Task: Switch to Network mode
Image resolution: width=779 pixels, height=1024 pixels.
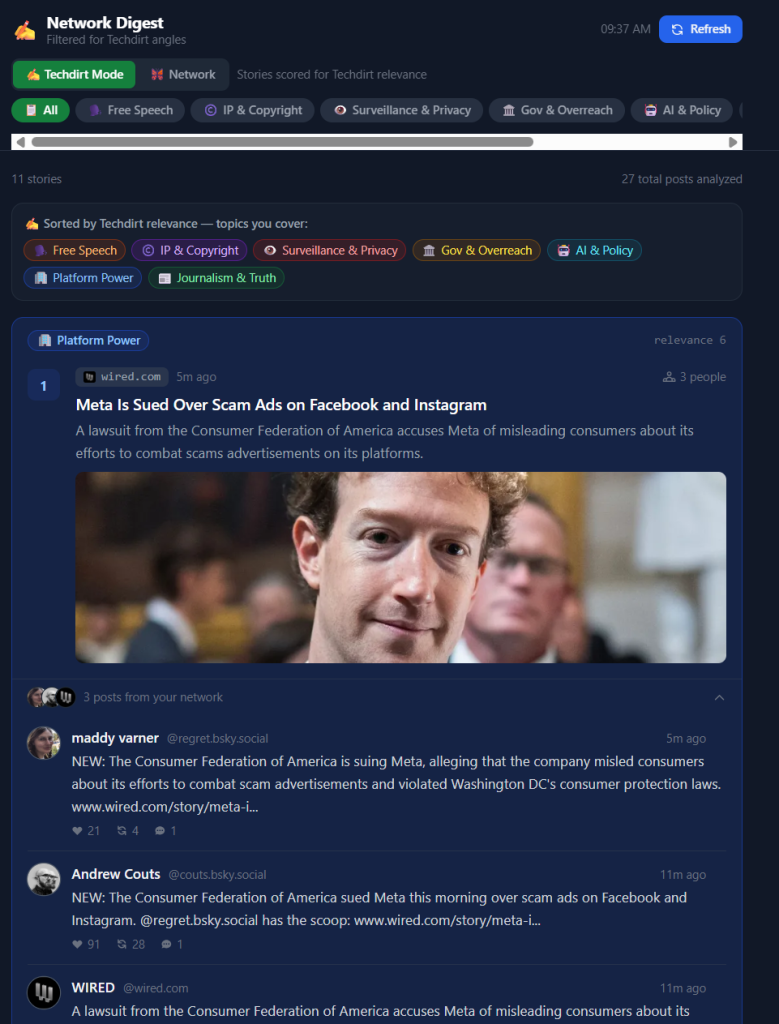Action: (x=183, y=74)
